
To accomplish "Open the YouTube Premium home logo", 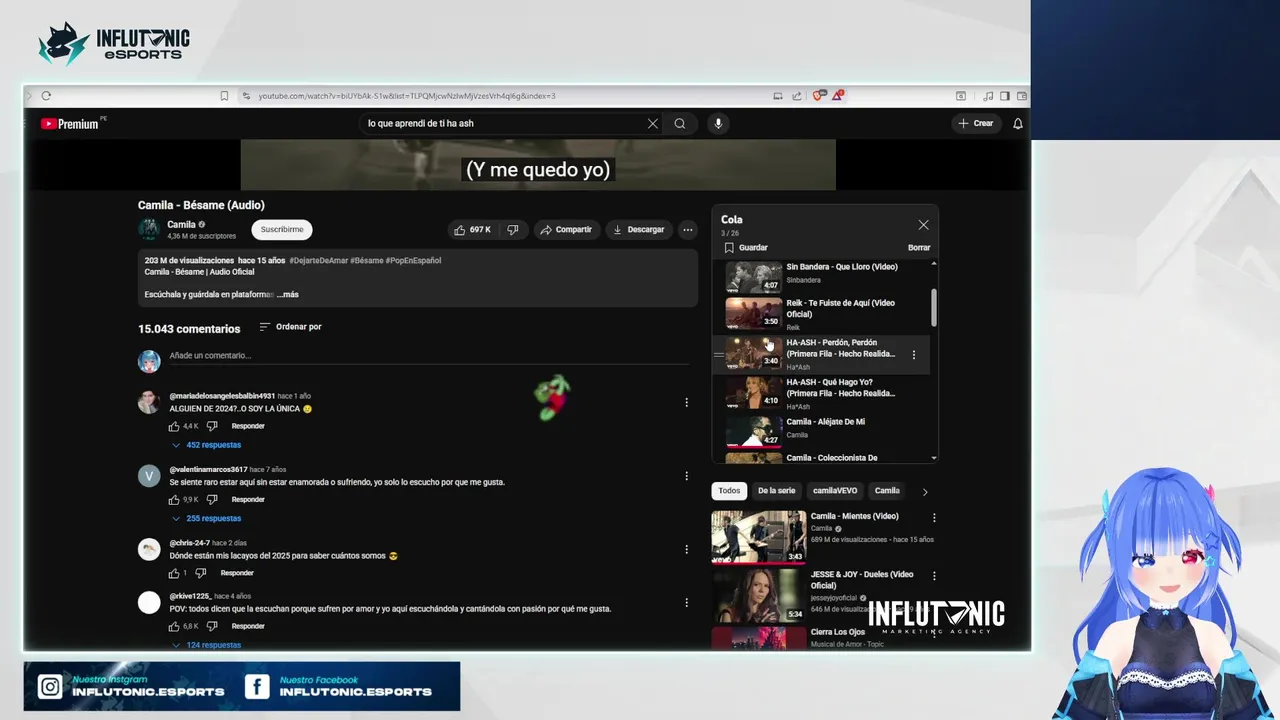I will pos(70,124).
